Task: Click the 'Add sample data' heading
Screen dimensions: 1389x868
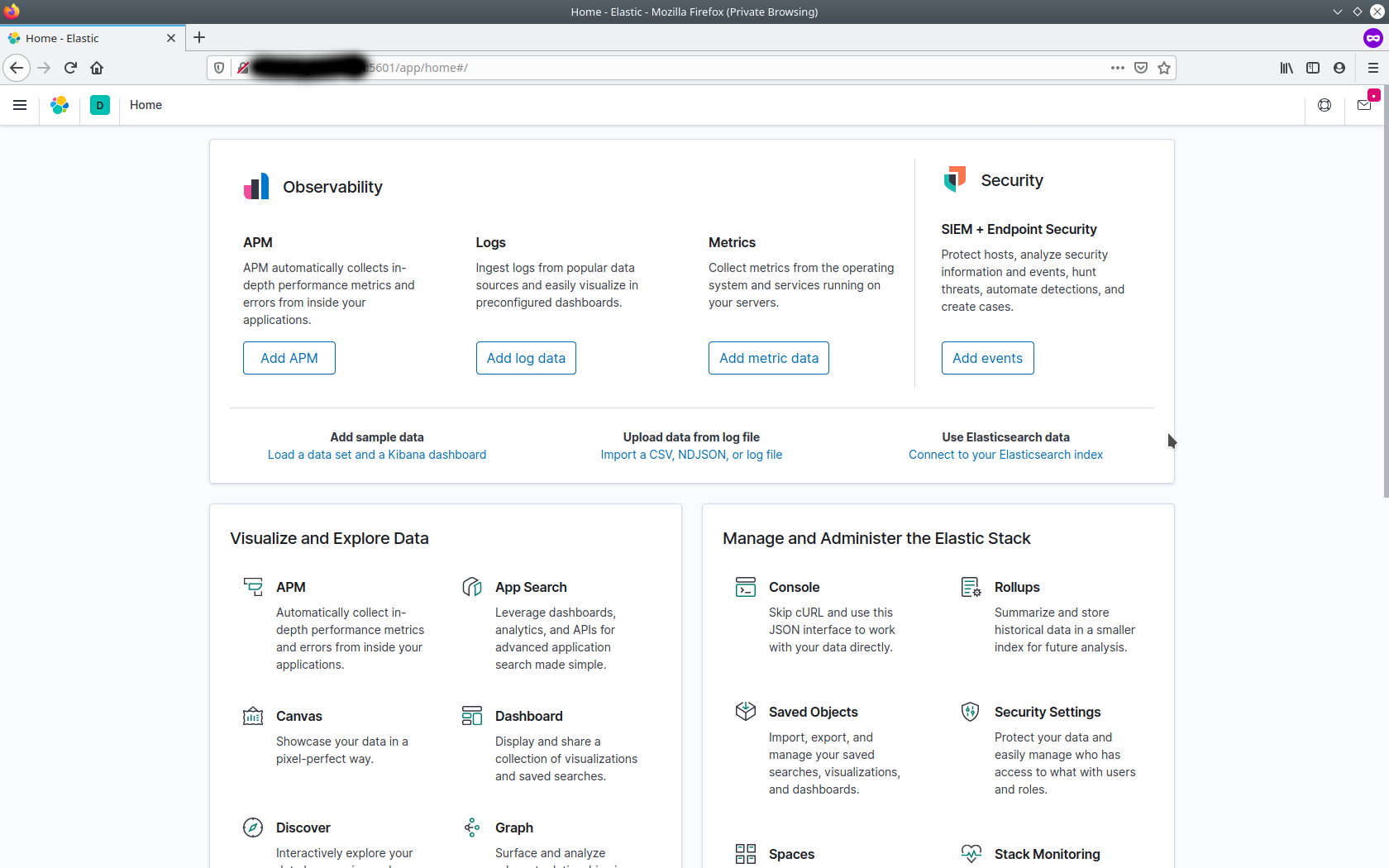Action: click(x=377, y=437)
